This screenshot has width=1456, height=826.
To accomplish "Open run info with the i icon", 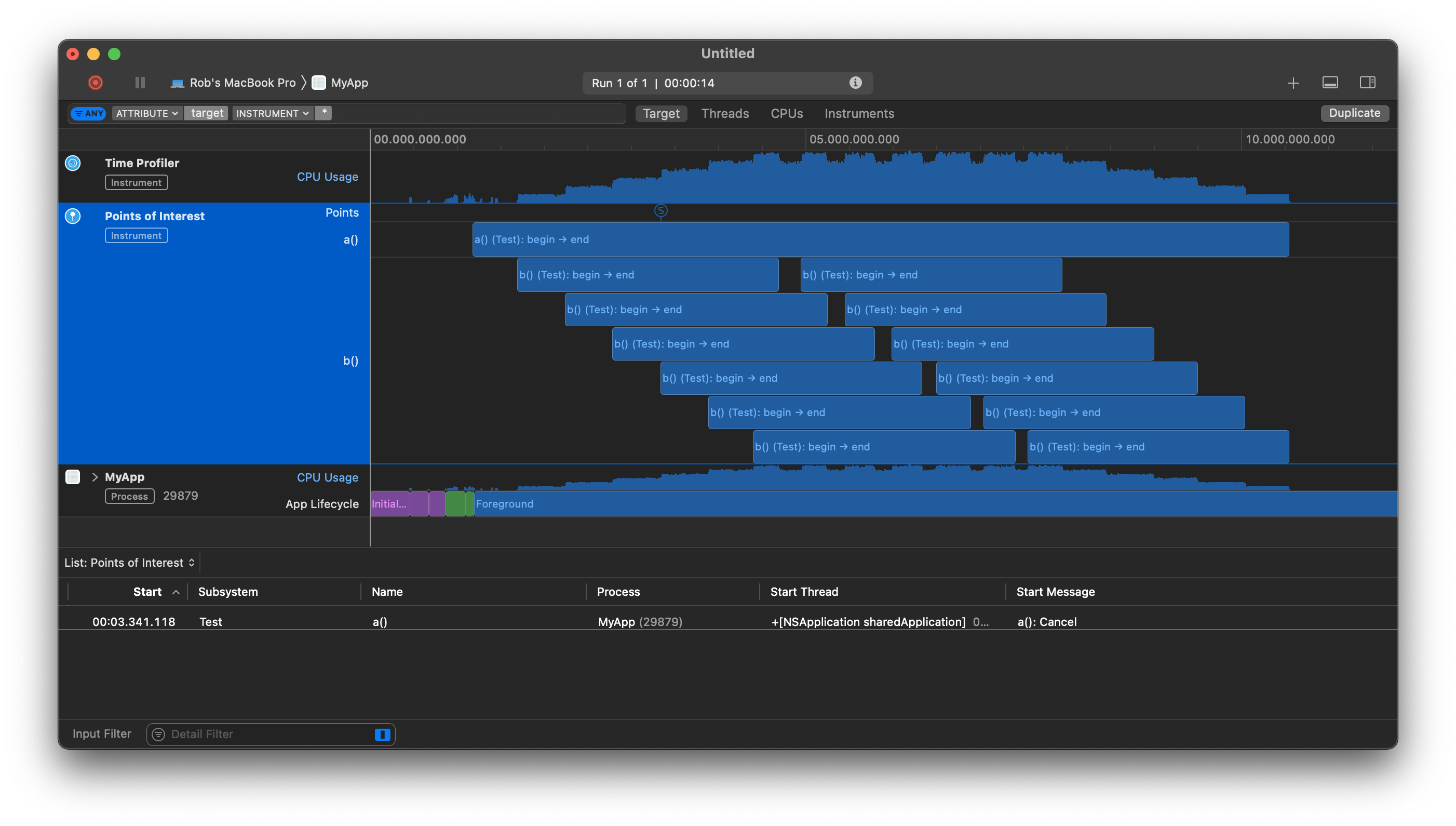I will (x=855, y=83).
